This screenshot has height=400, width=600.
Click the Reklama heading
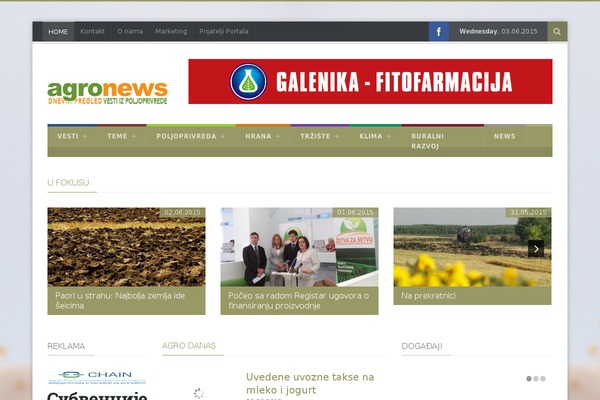click(x=66, y=346)
